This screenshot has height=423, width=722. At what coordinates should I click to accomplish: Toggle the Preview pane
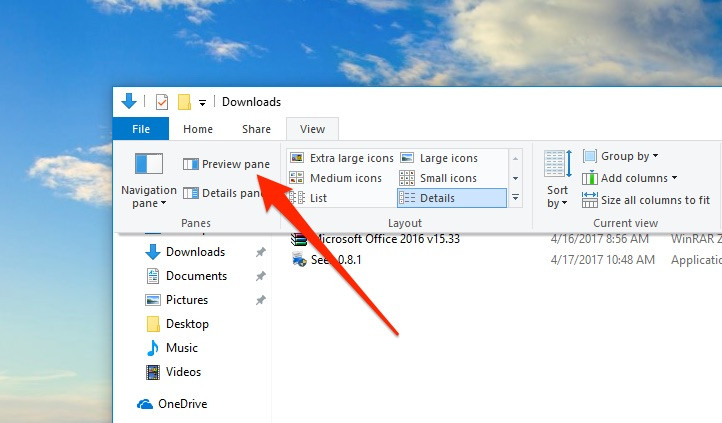pos(226,164)
